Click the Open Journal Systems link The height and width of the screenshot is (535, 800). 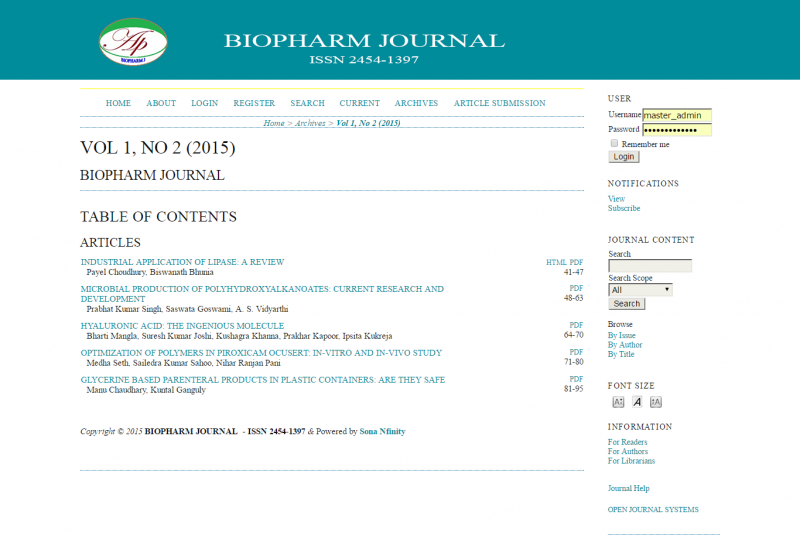pos(653,509)
